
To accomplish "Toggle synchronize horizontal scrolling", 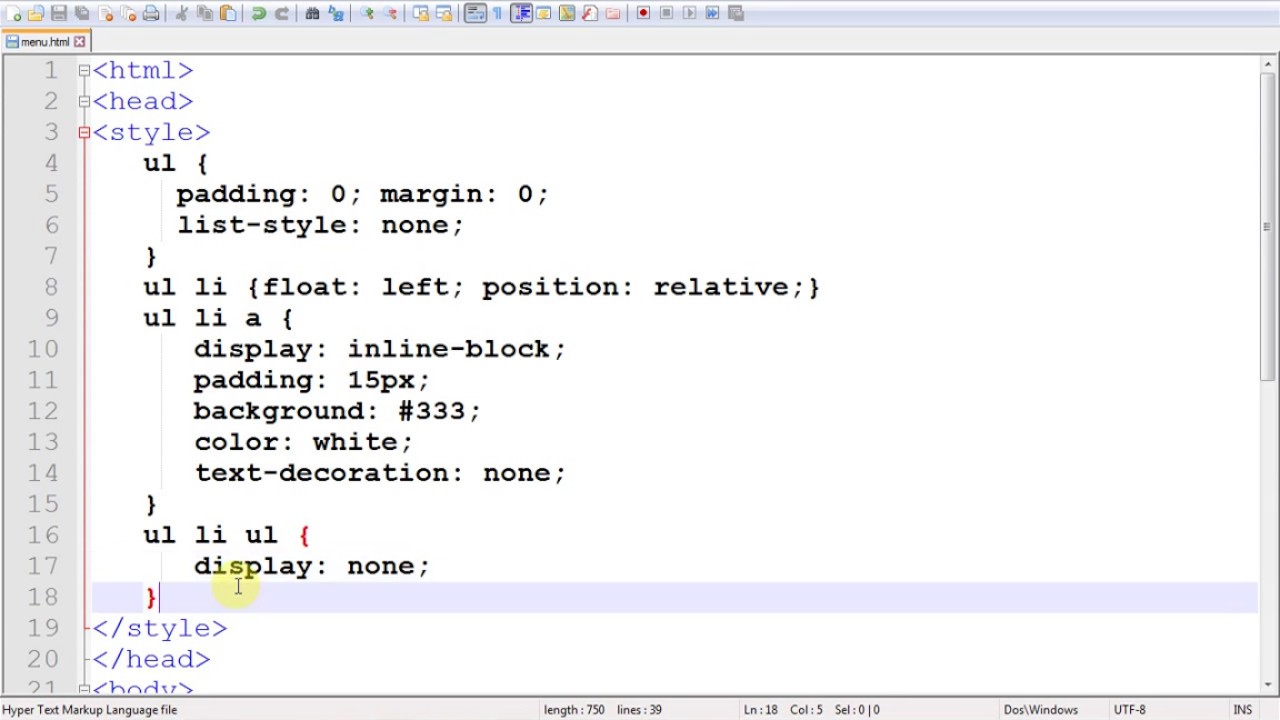I will coord(444,13).
